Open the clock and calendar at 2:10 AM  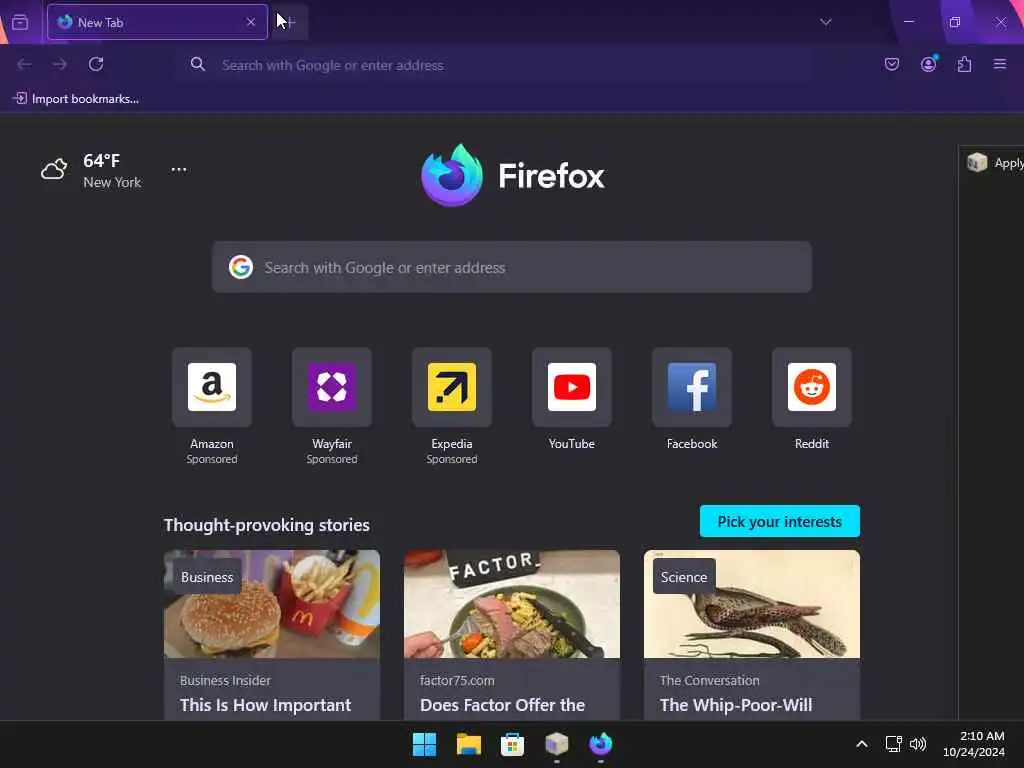974,744
